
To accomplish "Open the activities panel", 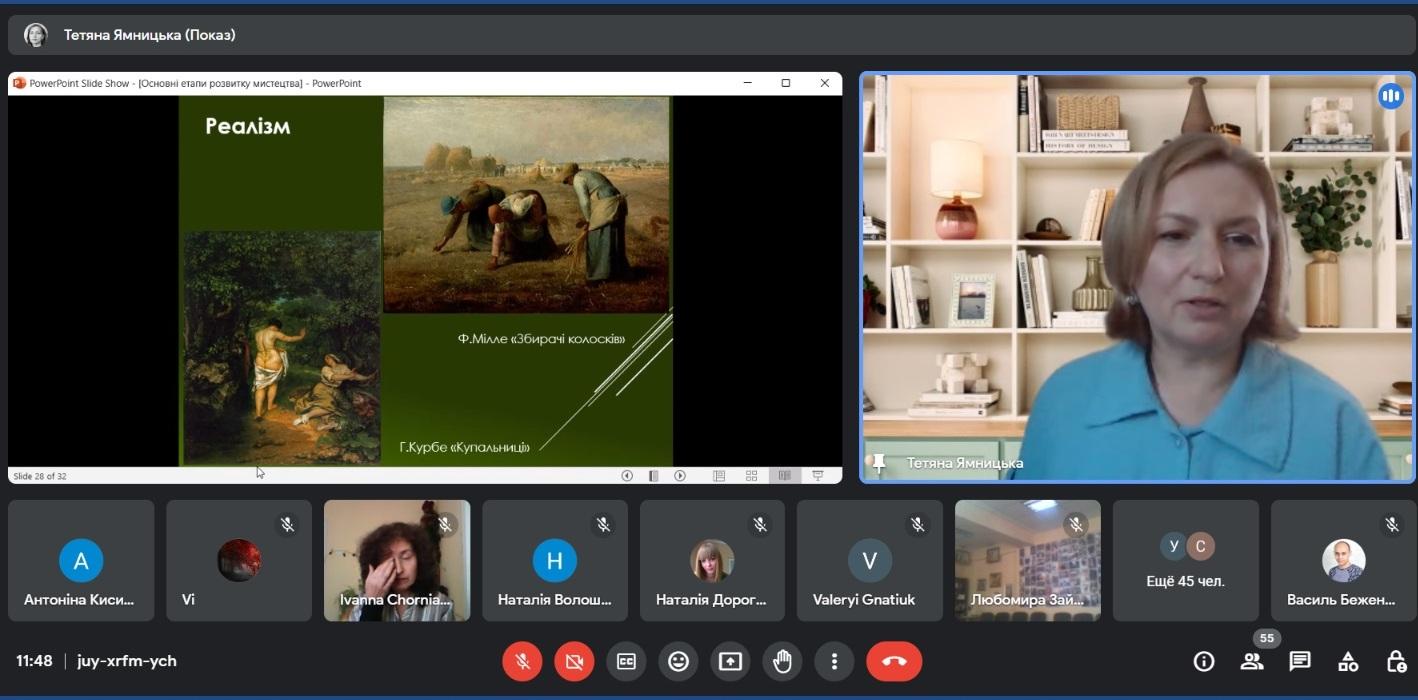I will click(1348, 661).
